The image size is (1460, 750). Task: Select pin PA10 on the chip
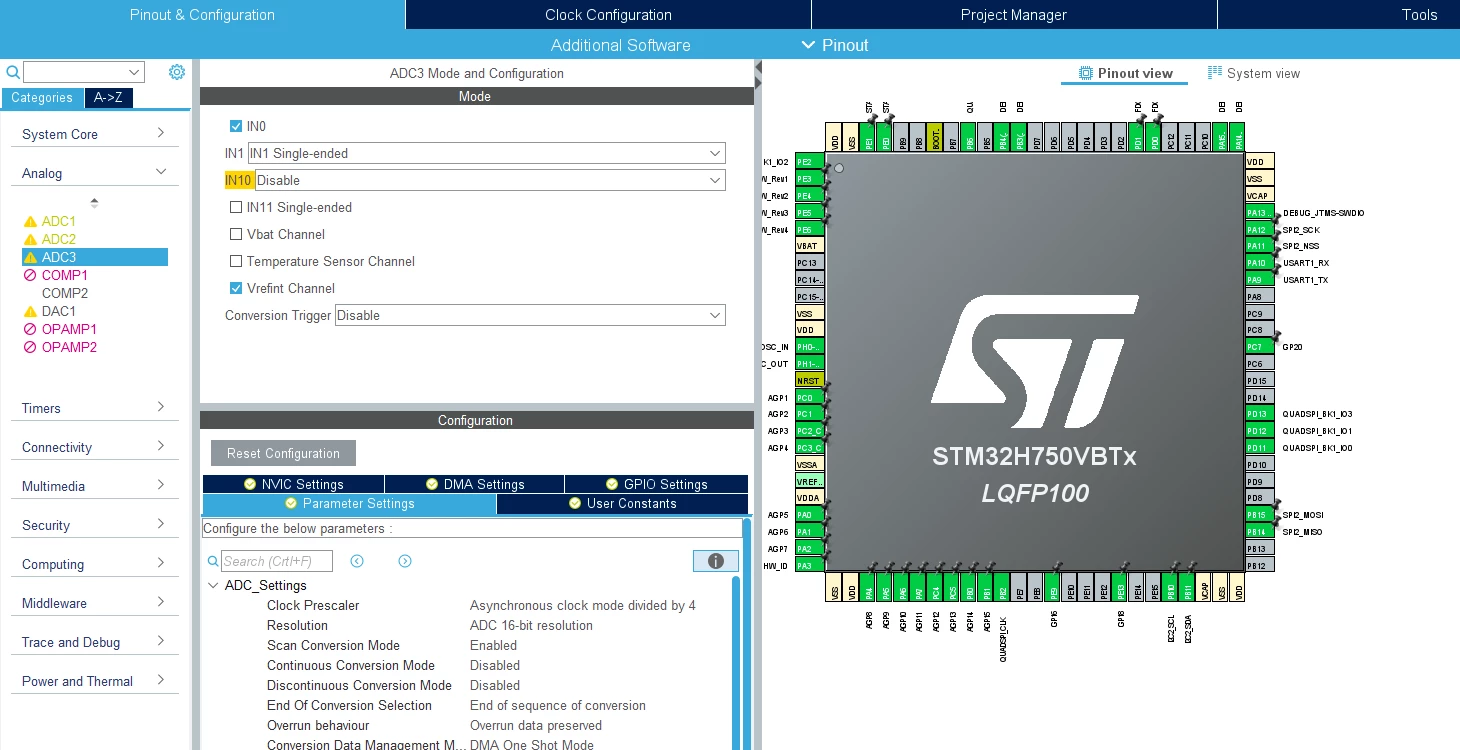[x=1259, y=263]
